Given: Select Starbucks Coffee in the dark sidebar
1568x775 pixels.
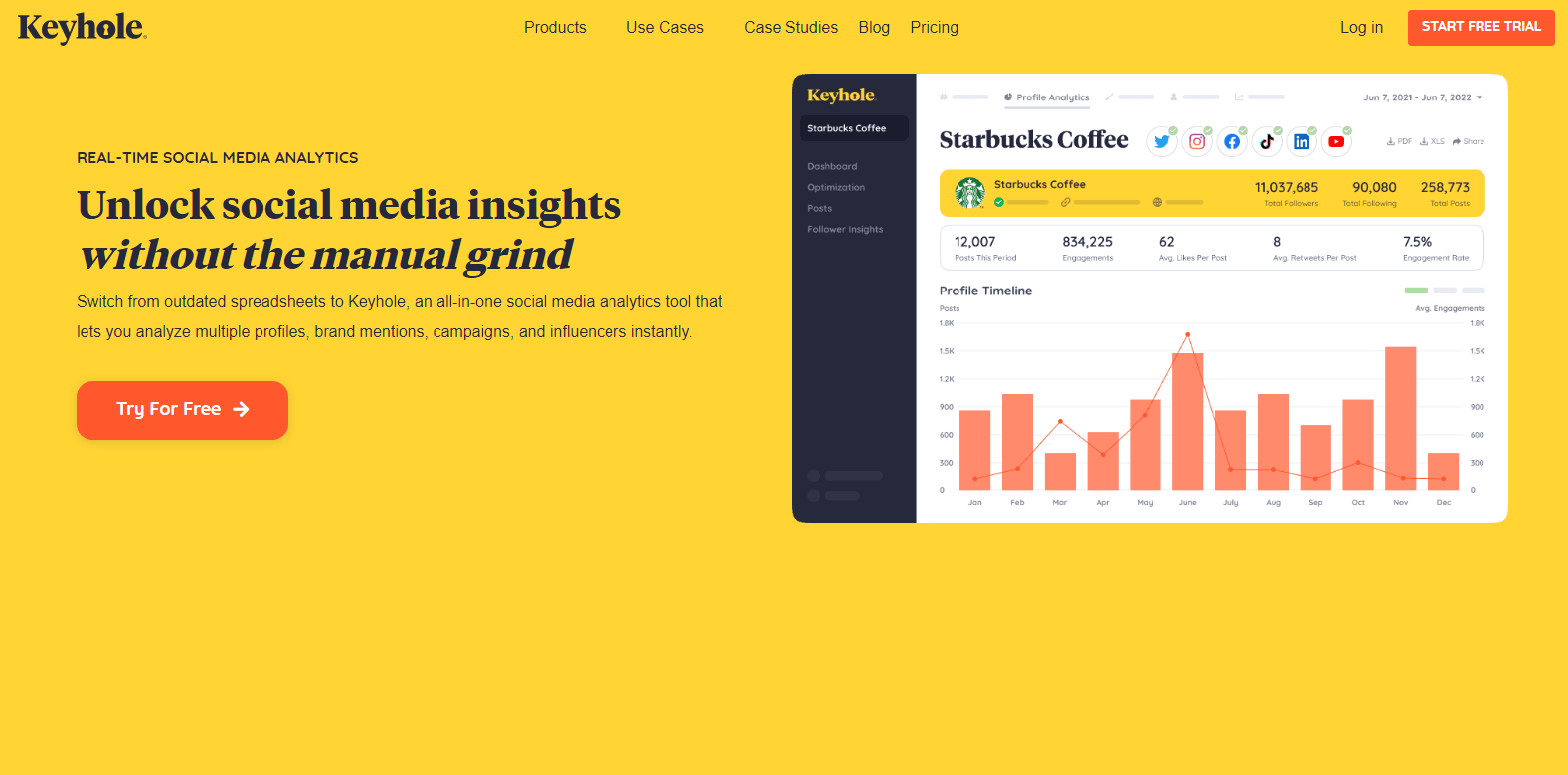Looking at the screenshot, I should coord(854,128).
